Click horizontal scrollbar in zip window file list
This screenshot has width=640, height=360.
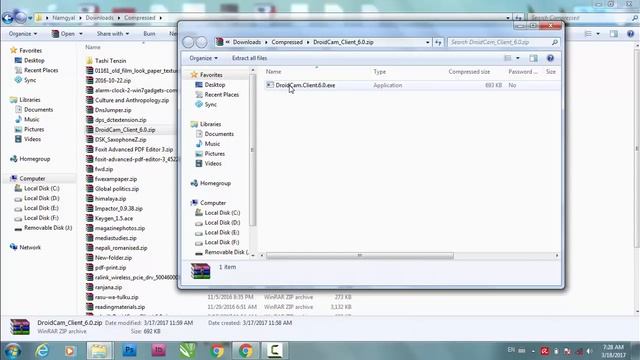coord(360,256)
